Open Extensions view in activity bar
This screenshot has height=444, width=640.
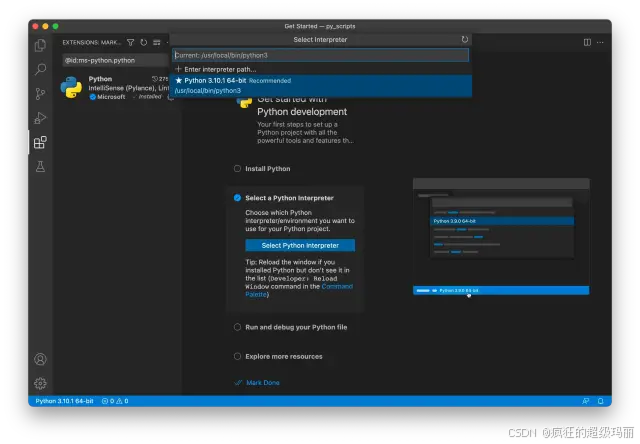tap(40, 142)
